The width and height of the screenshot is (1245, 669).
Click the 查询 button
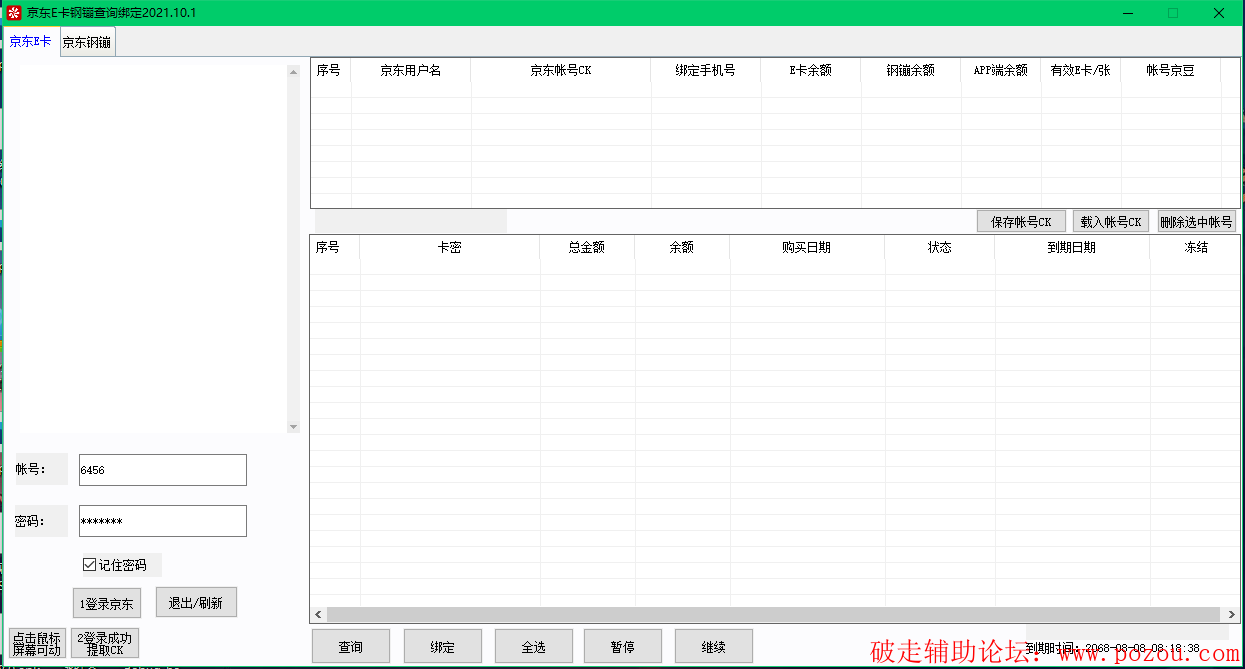pyautogui.click(x=351, y=646)
